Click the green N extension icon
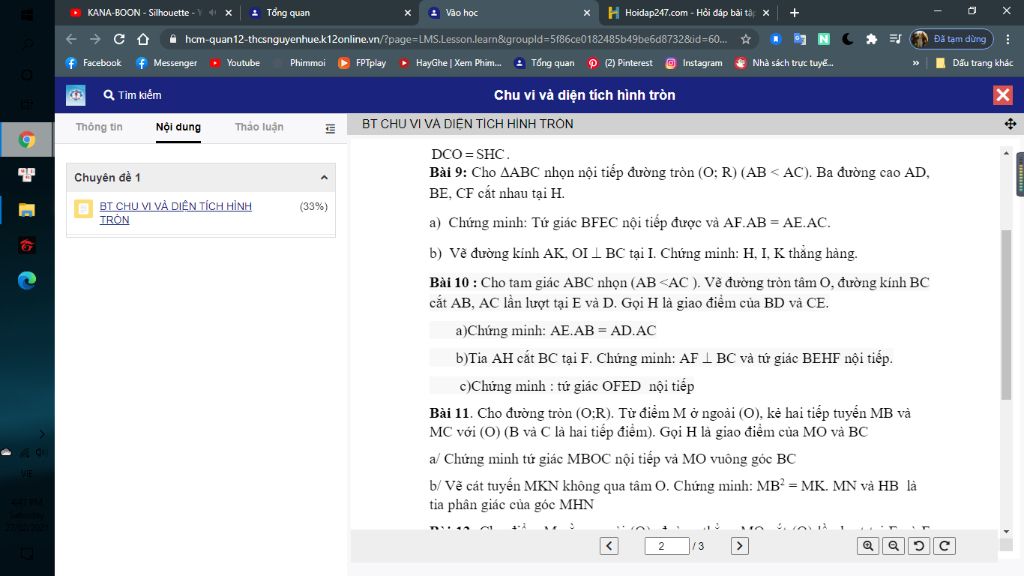 tap(824, 39)
